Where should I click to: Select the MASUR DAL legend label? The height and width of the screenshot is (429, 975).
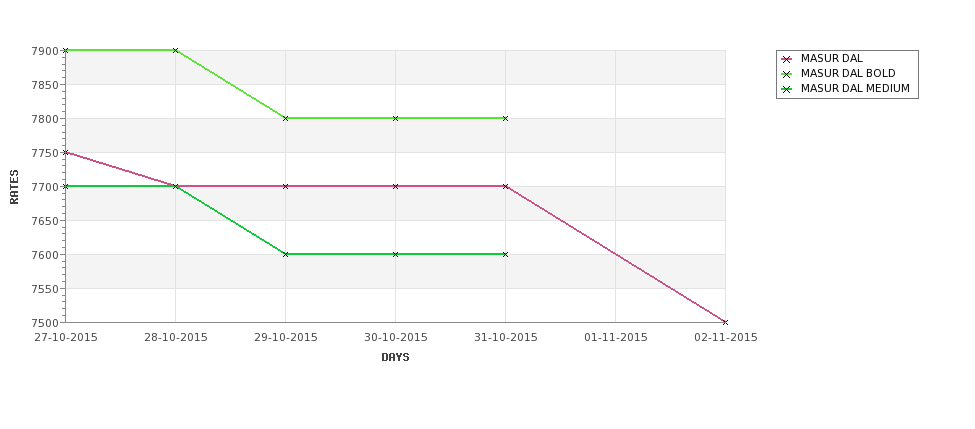[831, 58]
